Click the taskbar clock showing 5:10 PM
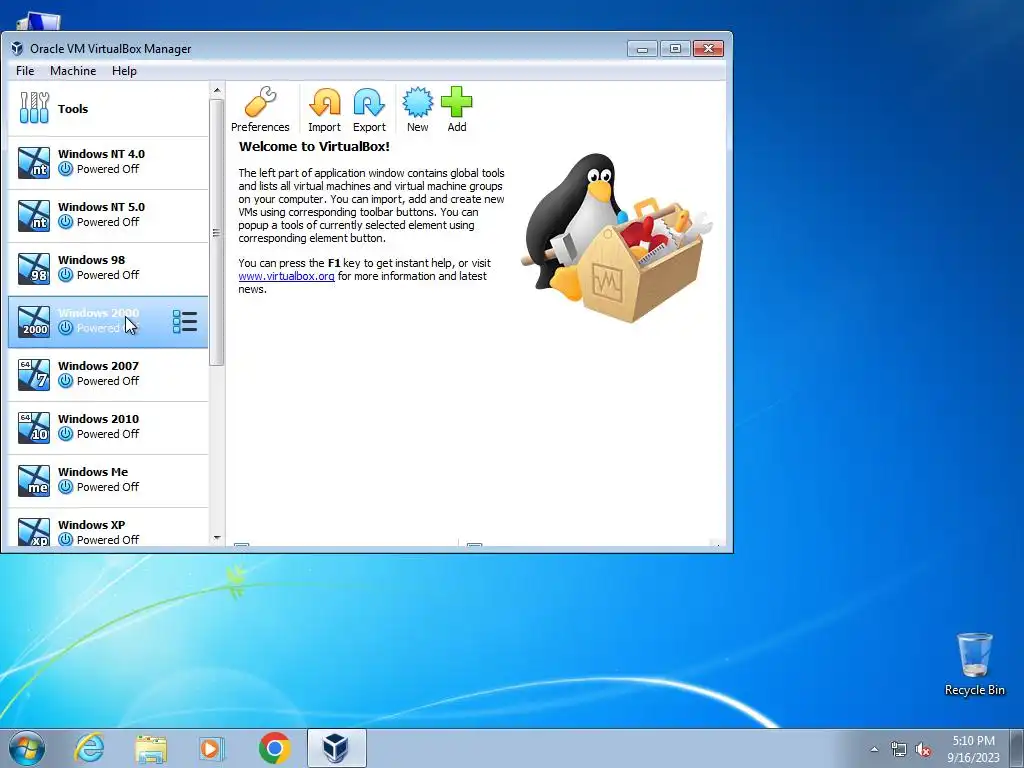The height and width of the screenshot is (768, 1024). point(973,749)
